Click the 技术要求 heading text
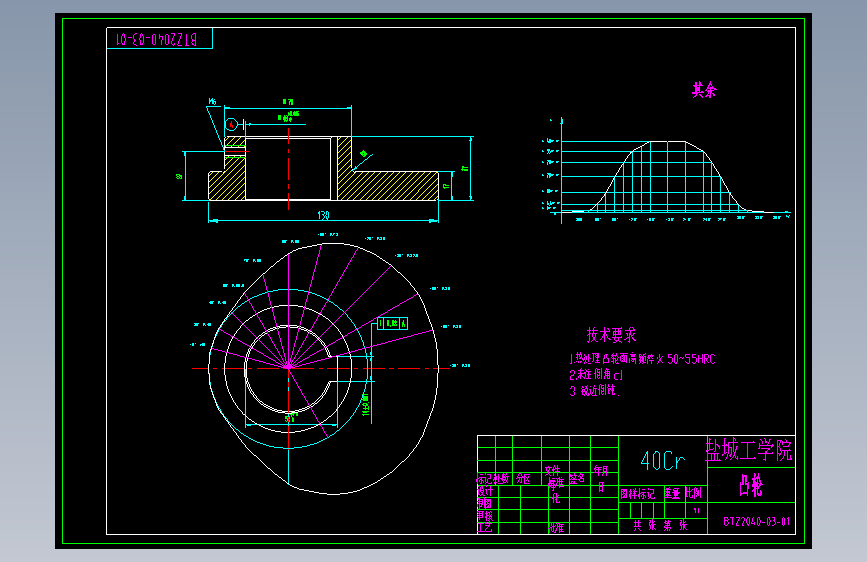This screenshot has width=867, height=562. [611, 335]
